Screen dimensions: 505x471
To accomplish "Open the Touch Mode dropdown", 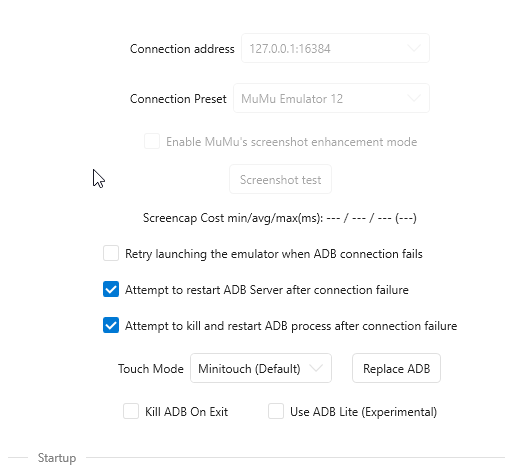I will click(261, 368).
